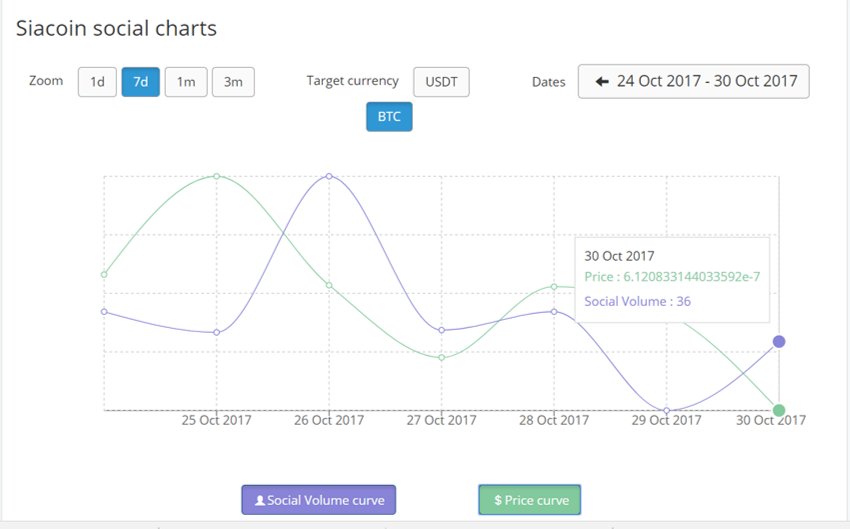Click the tooltip Price value 6.120833144033592e-7

(692, 276)
